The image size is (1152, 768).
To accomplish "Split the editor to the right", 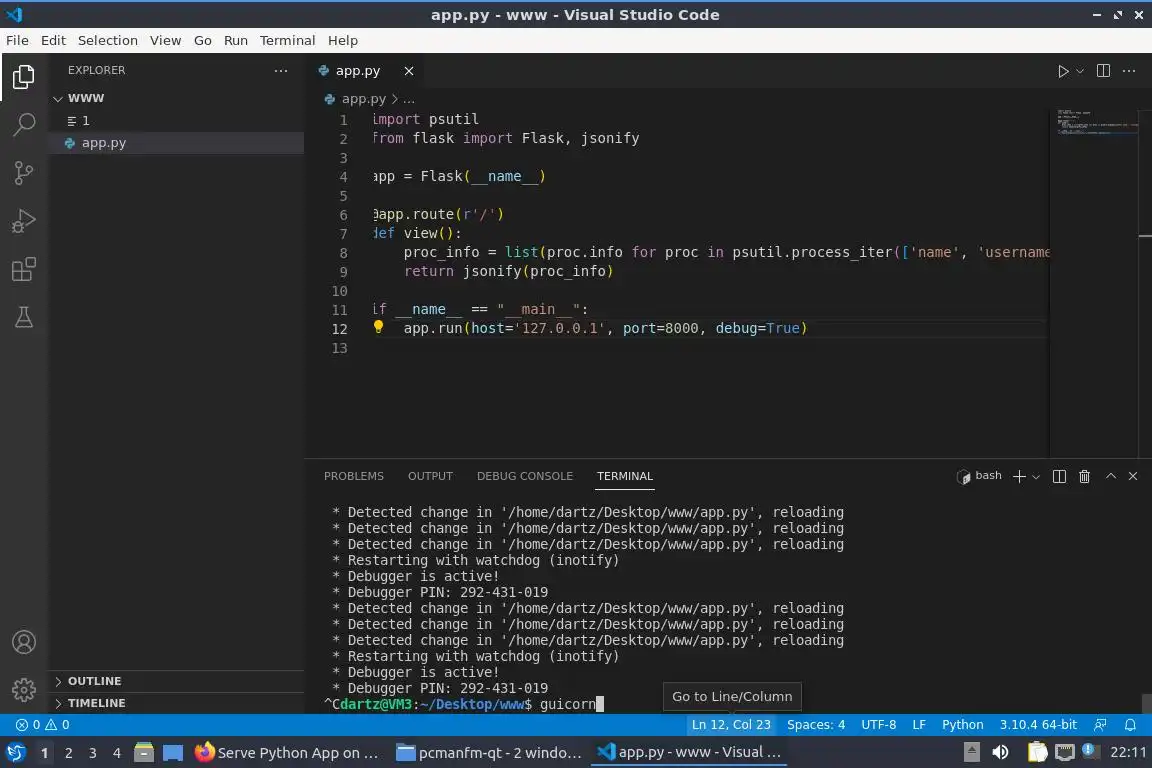I will [x=1103, y=71].
